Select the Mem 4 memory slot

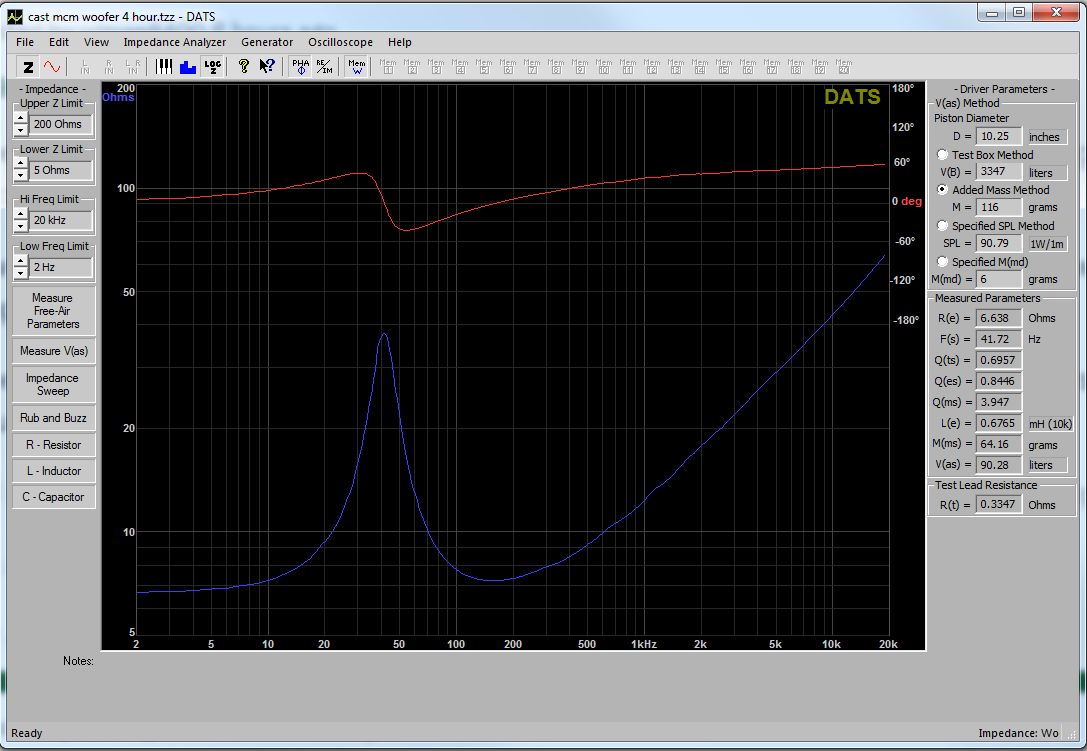(460, 67)
